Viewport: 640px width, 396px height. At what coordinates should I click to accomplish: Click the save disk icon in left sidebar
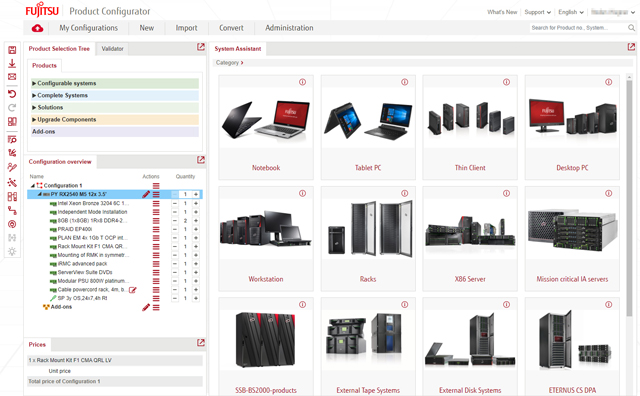click(x=12, y=50)
